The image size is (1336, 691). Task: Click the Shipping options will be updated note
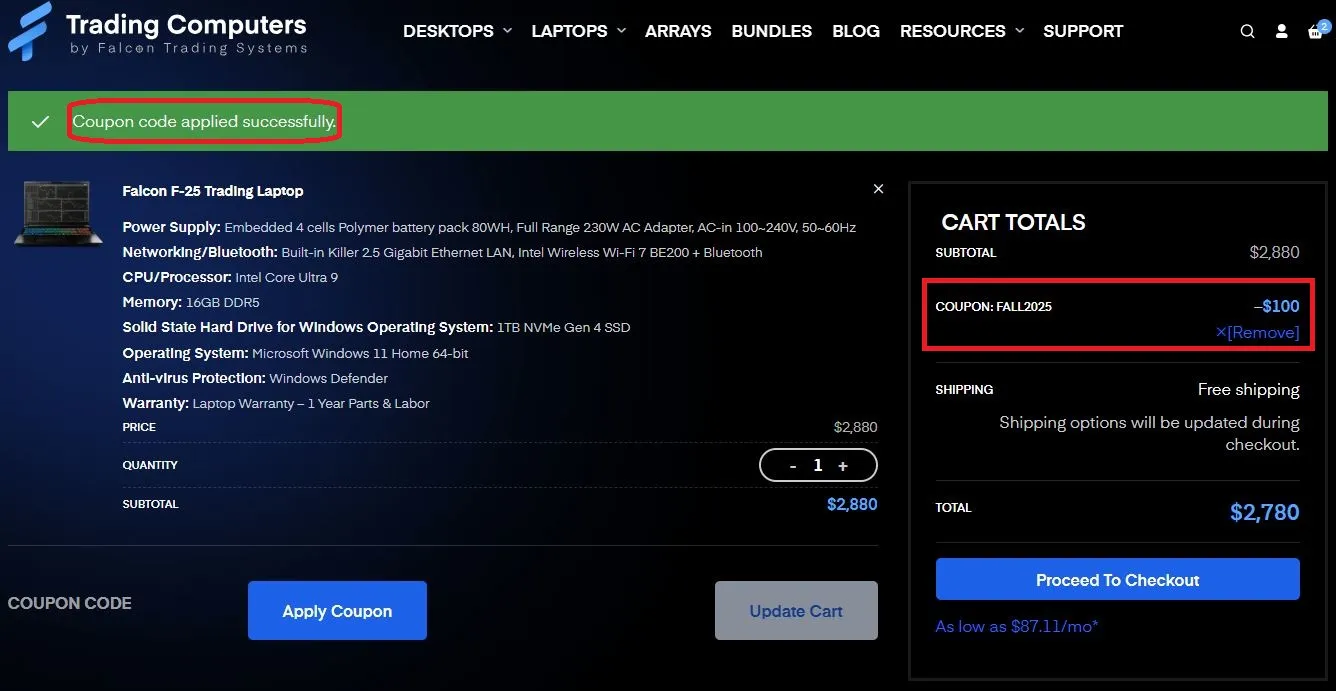pos(1149,433)
